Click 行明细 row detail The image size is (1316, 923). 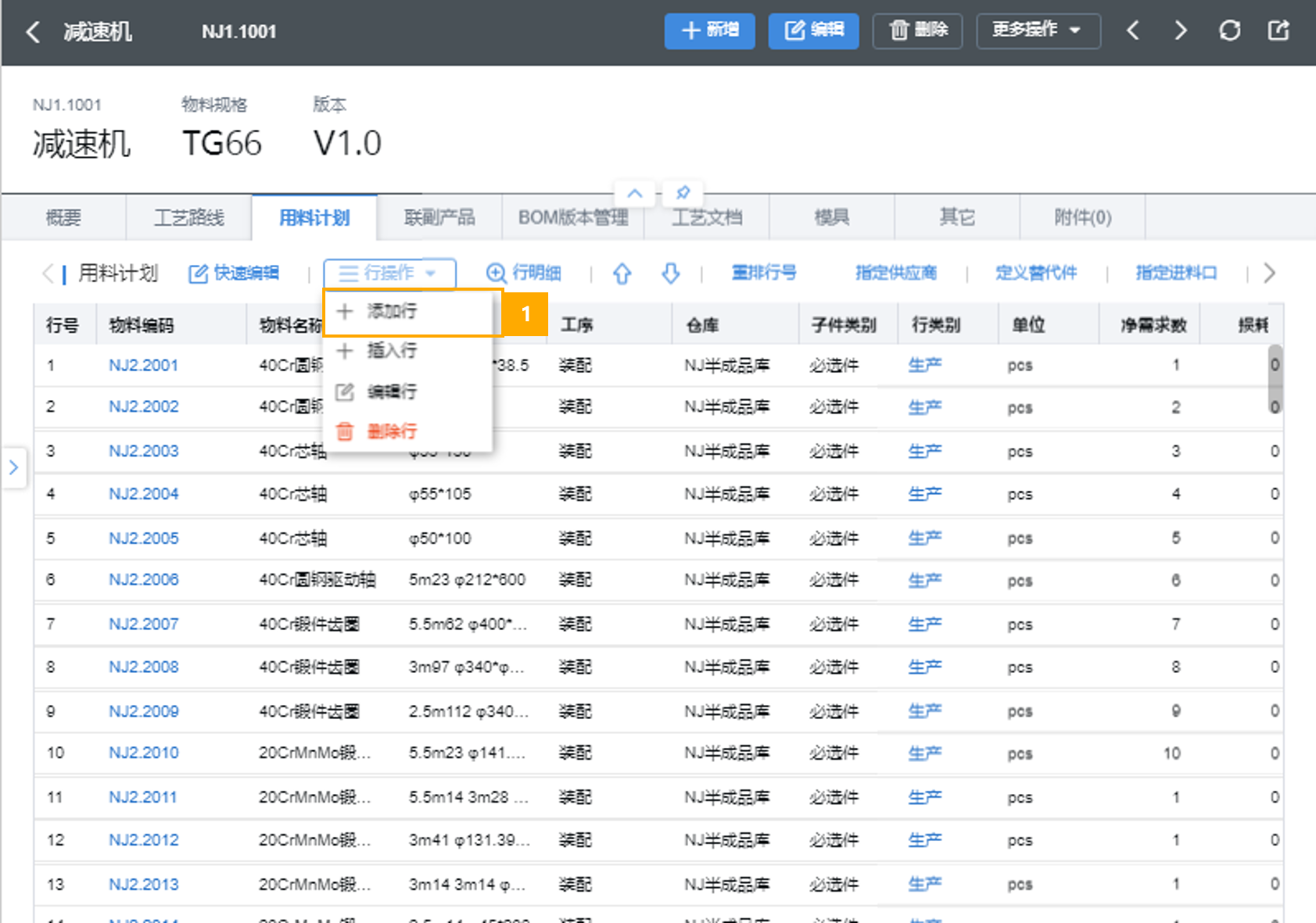click(x=524, y=273)
